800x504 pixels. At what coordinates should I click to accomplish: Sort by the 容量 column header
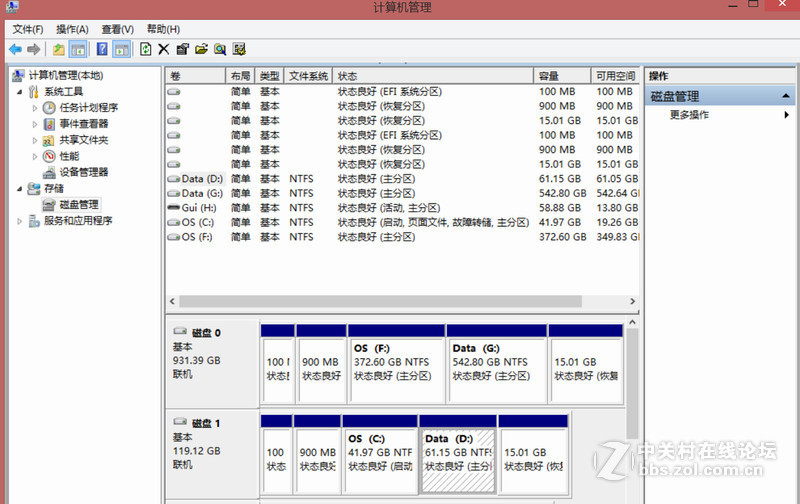(562, 76)
